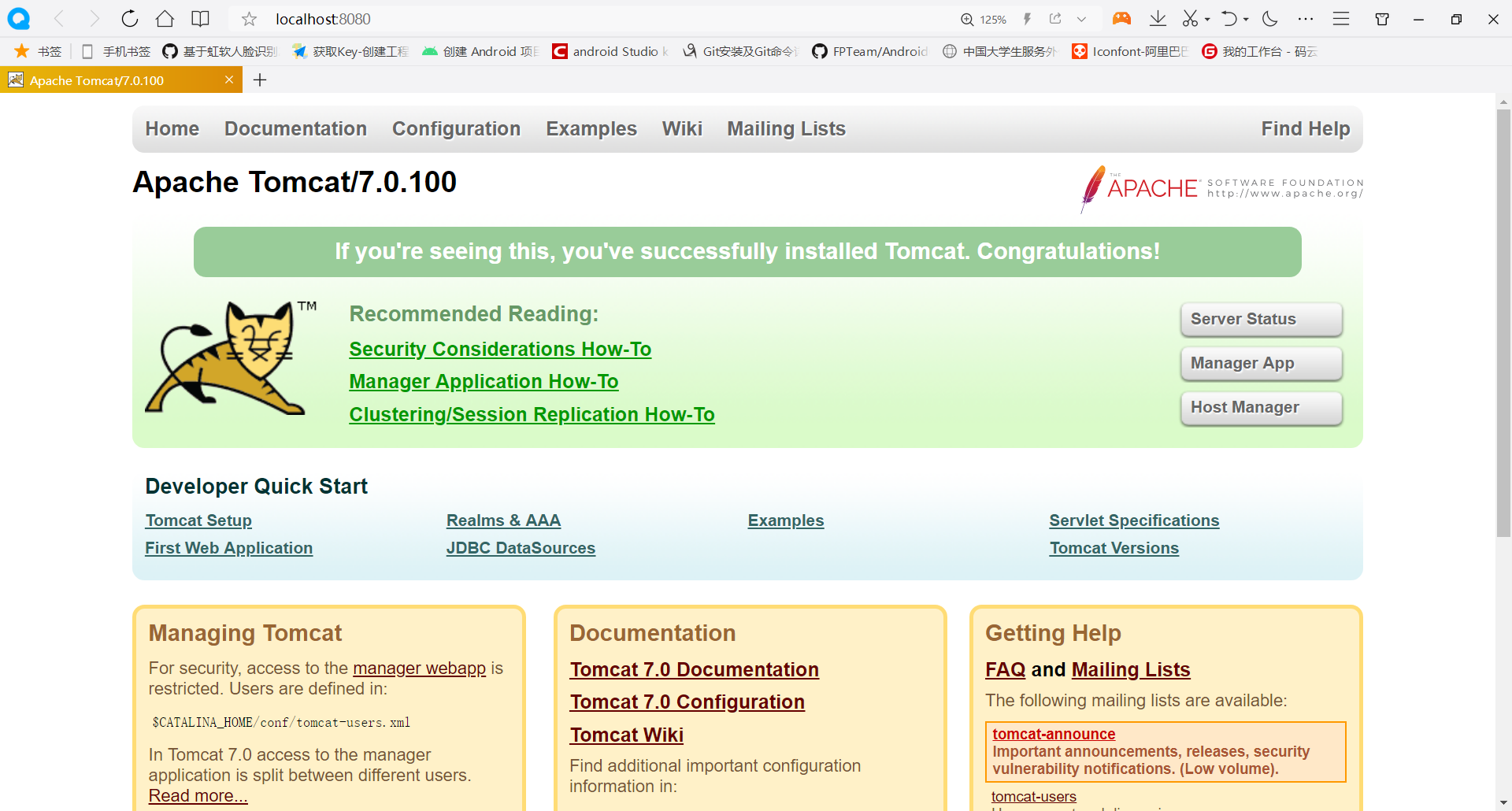This screenshot has height=811, width=1512.
Task: Open reading mode book icon
Action: [201, 19]
